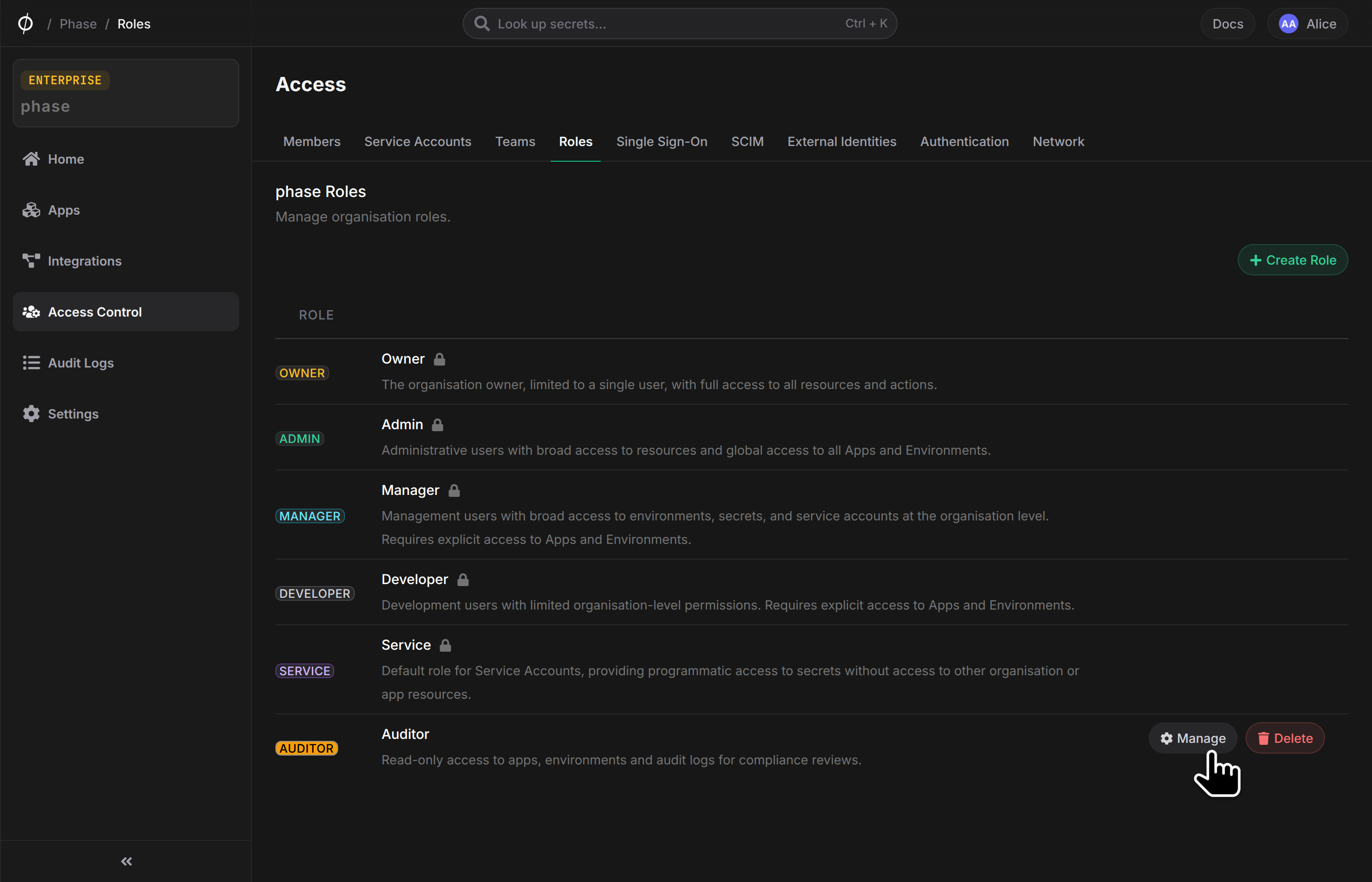Open the phase organisation card
Viewport: 1372px width, 882px height.
pos(126,93)
